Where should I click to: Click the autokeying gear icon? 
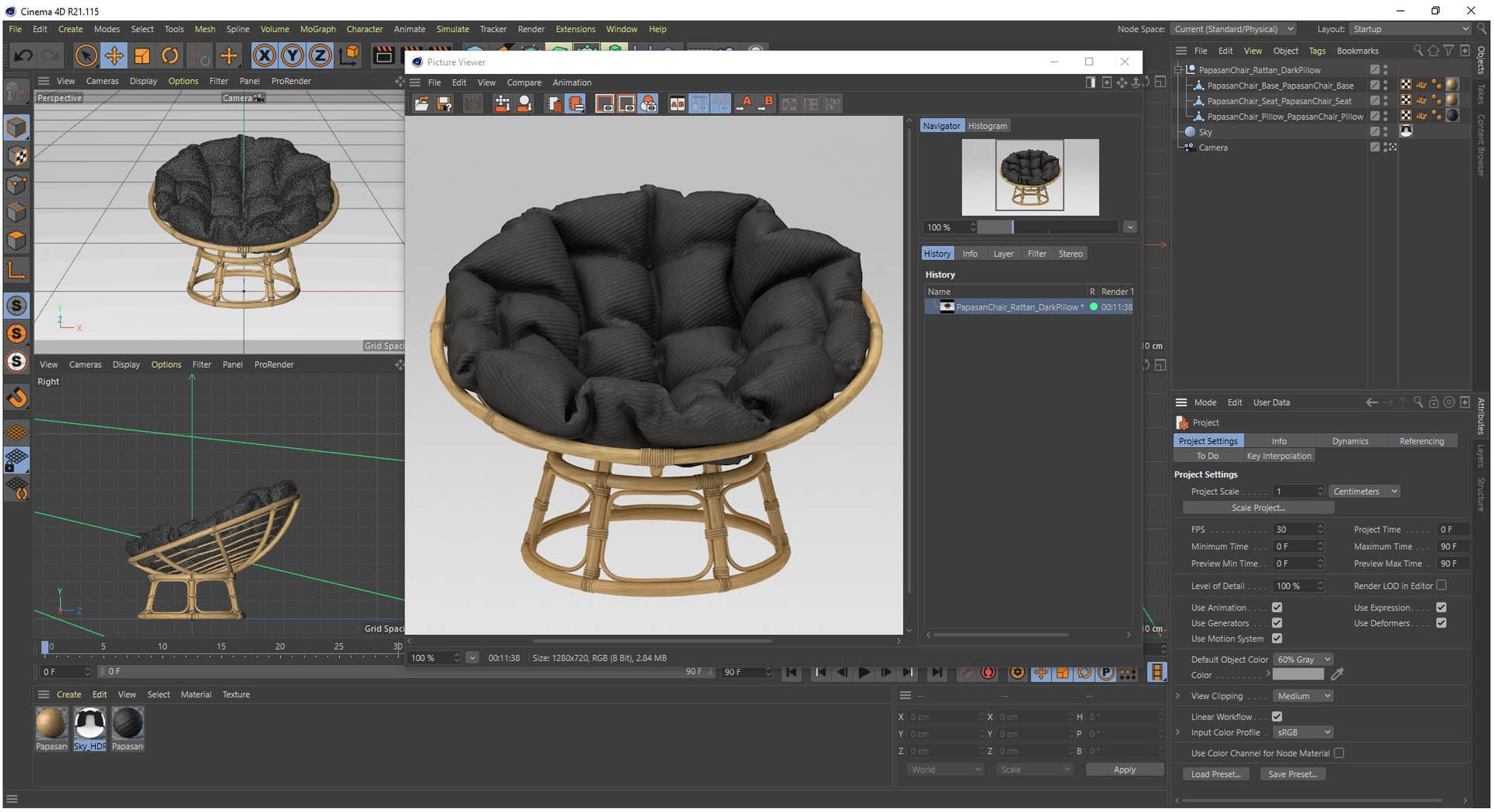pos(1017,673)
